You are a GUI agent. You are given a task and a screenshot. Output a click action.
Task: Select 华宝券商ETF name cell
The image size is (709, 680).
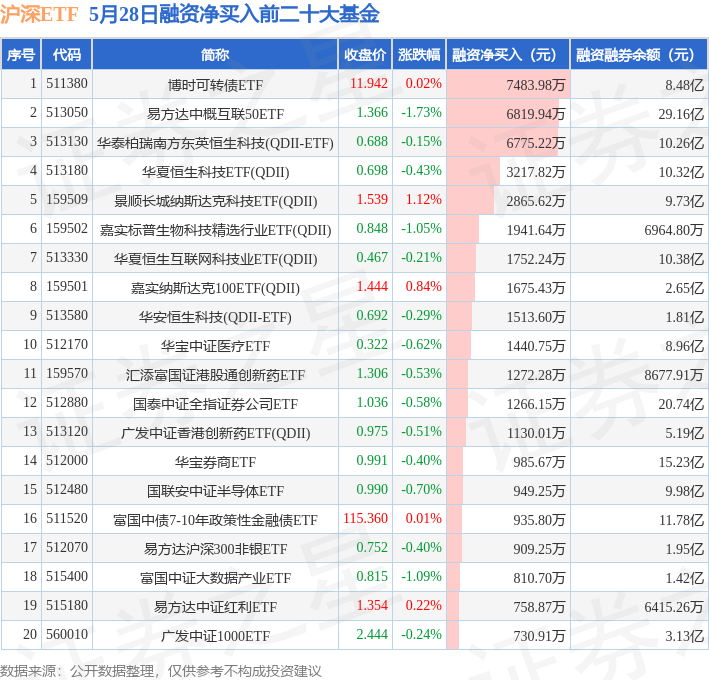click(215, 462)
